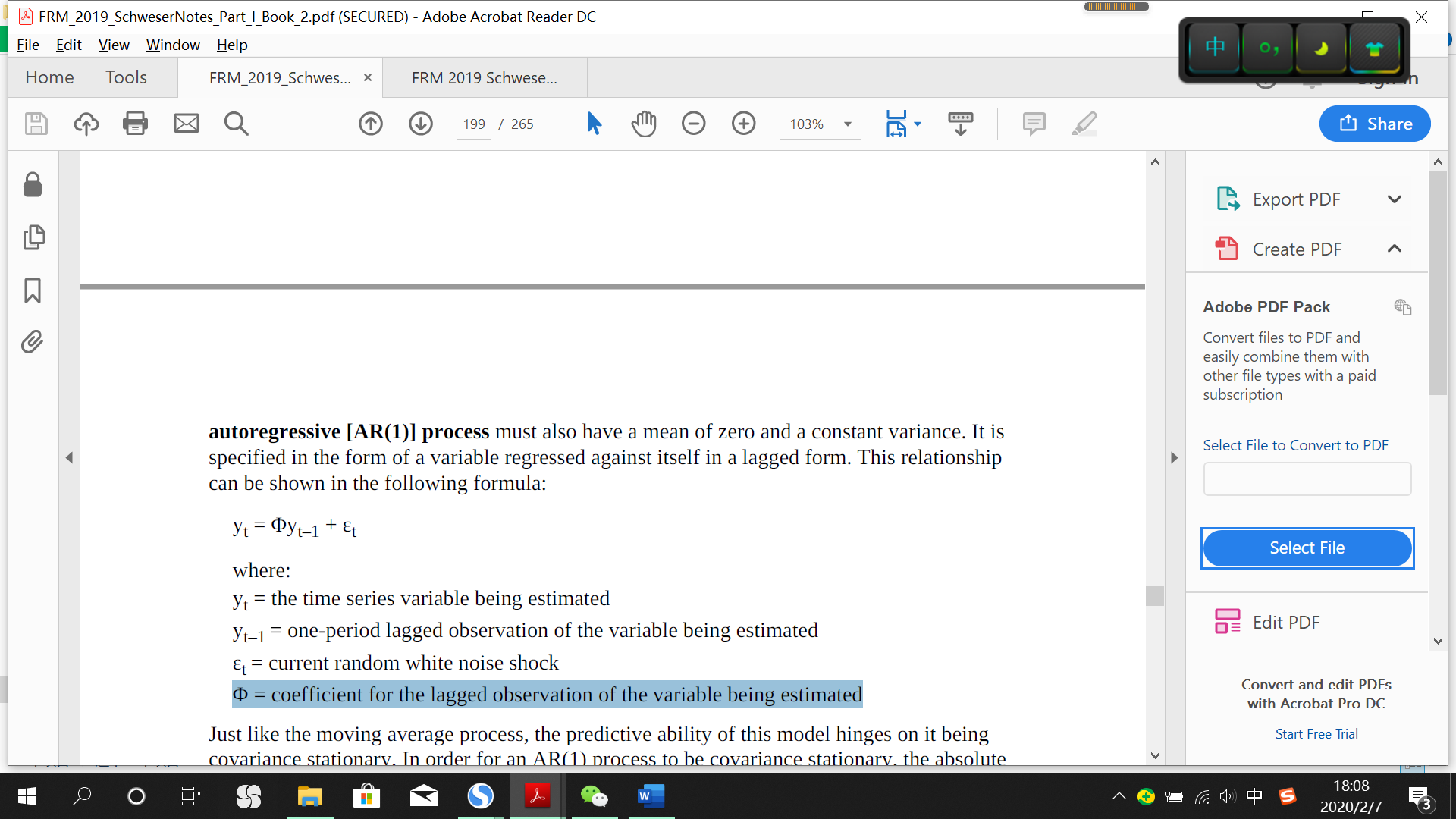Click the Start Free Trial link
This screenshot has width=1456, height=819.
tap(1316, 734)
